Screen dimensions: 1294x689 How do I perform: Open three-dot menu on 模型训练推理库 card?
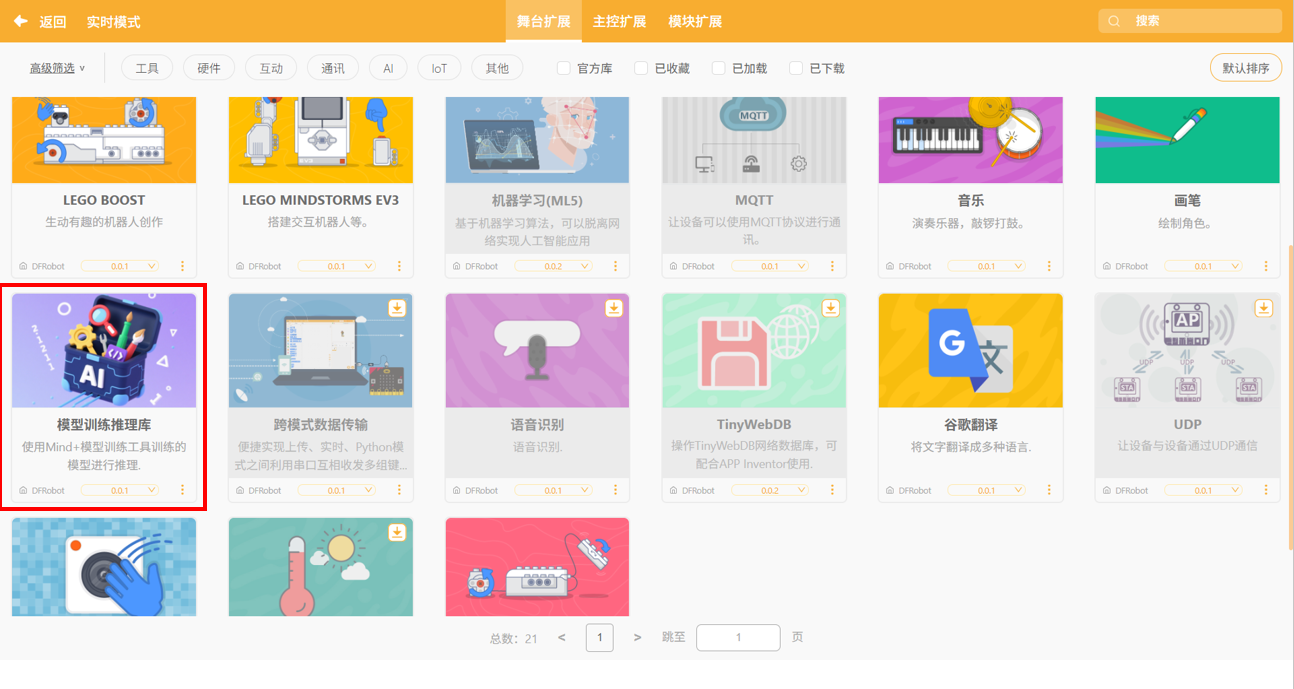pyautogui.click(x=182, y=490)
